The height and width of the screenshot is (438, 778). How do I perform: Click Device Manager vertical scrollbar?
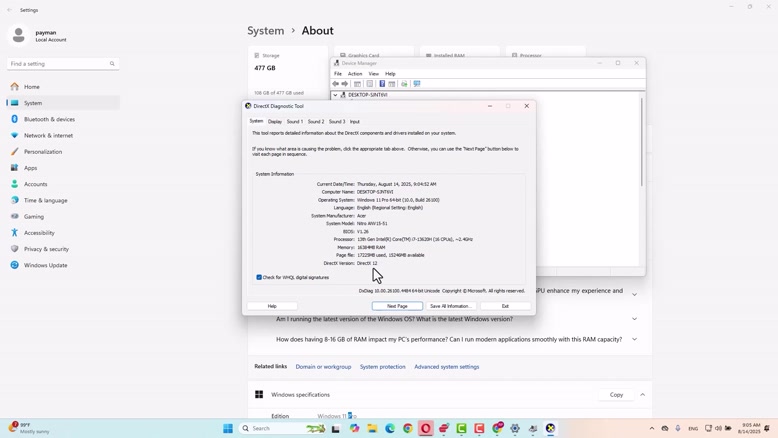pyautogui.click(x=642, y=143)
